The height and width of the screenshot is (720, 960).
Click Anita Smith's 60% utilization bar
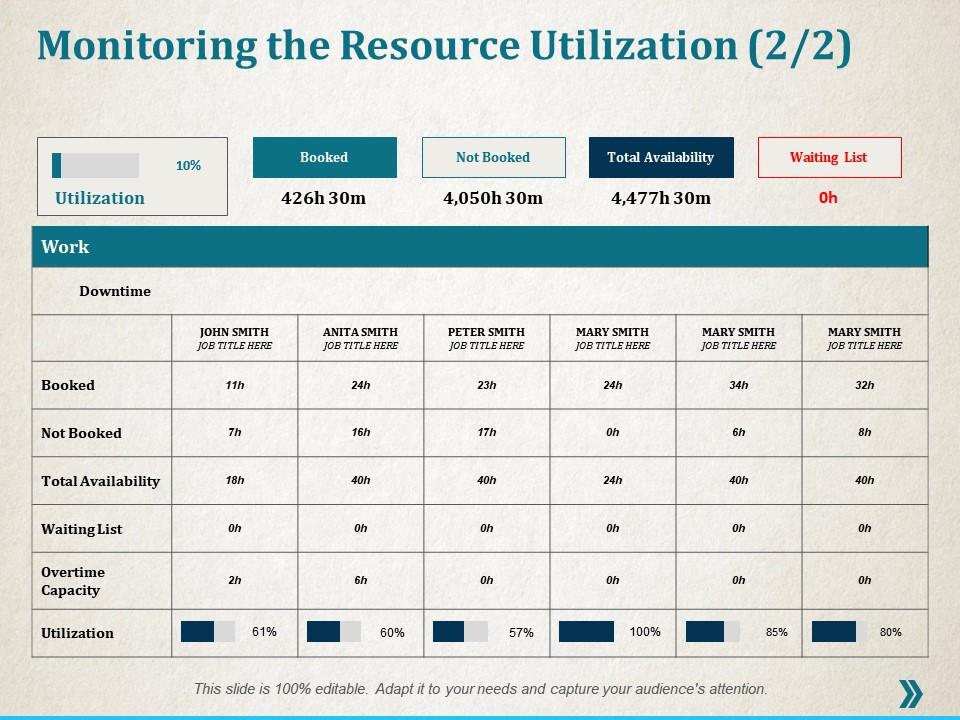click(334, 632)
